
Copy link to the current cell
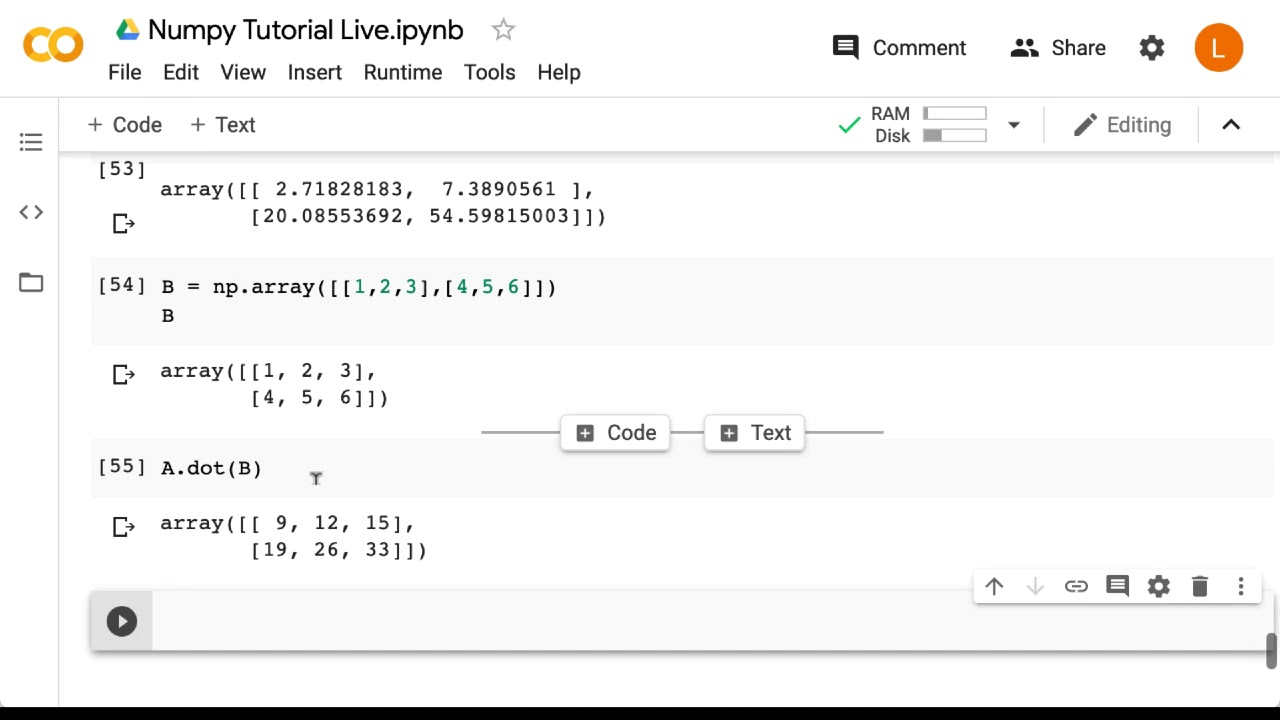[x=1076, y=587]
